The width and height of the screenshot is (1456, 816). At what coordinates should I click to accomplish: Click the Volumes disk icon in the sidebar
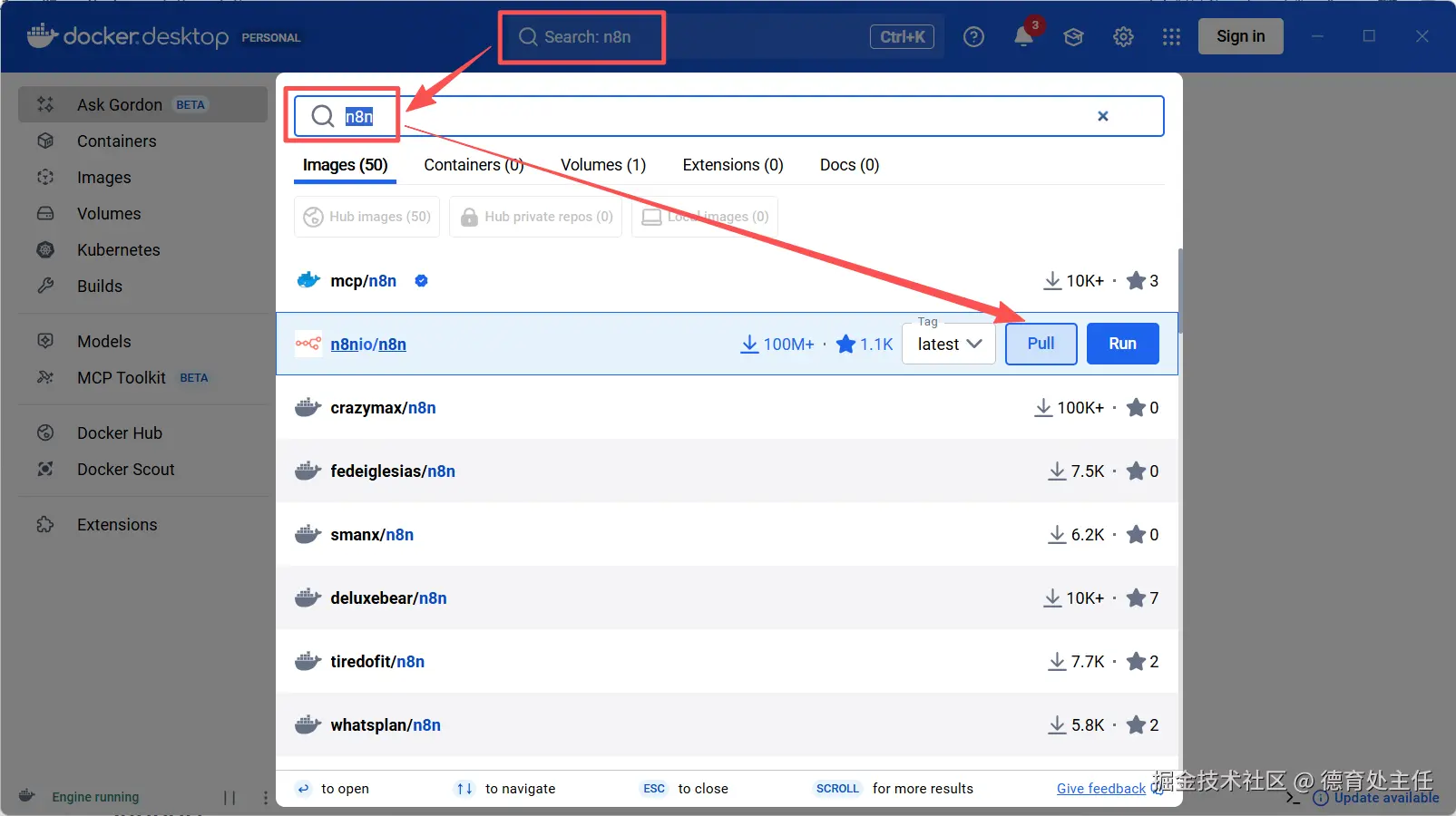click(x=45, y=214)
